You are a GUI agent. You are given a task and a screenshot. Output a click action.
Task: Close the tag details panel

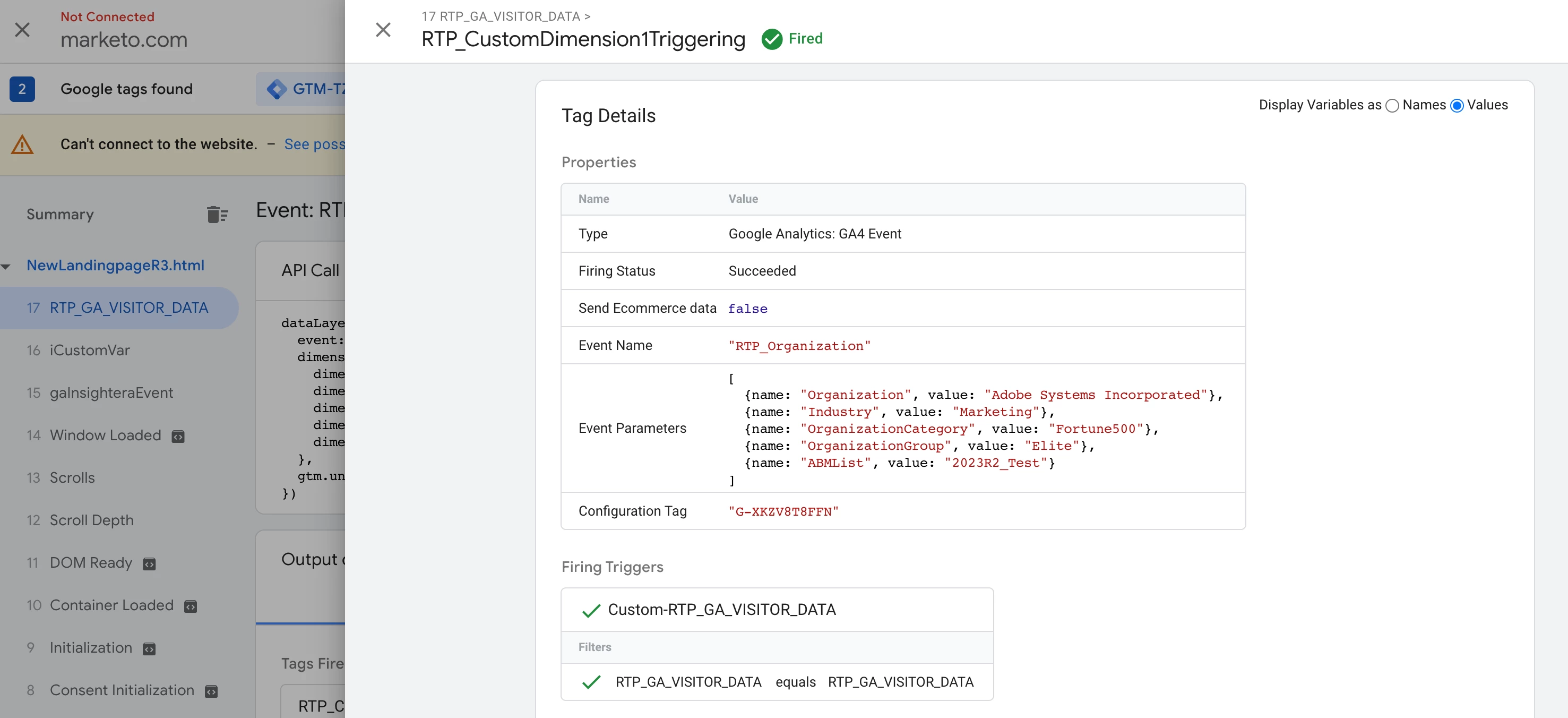click(383, 30)
